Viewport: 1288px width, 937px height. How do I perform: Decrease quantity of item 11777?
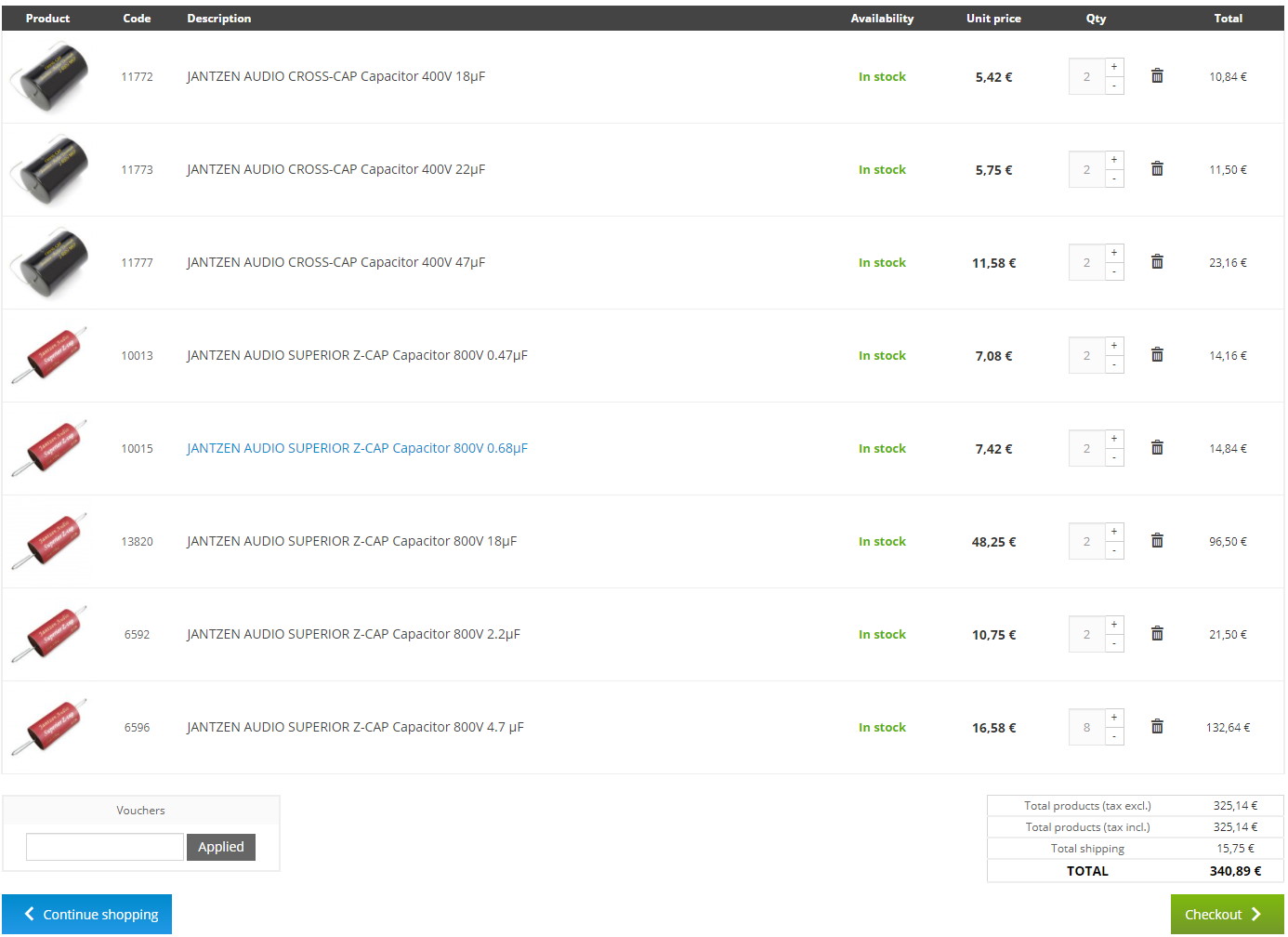click(x=1114, y=271)
